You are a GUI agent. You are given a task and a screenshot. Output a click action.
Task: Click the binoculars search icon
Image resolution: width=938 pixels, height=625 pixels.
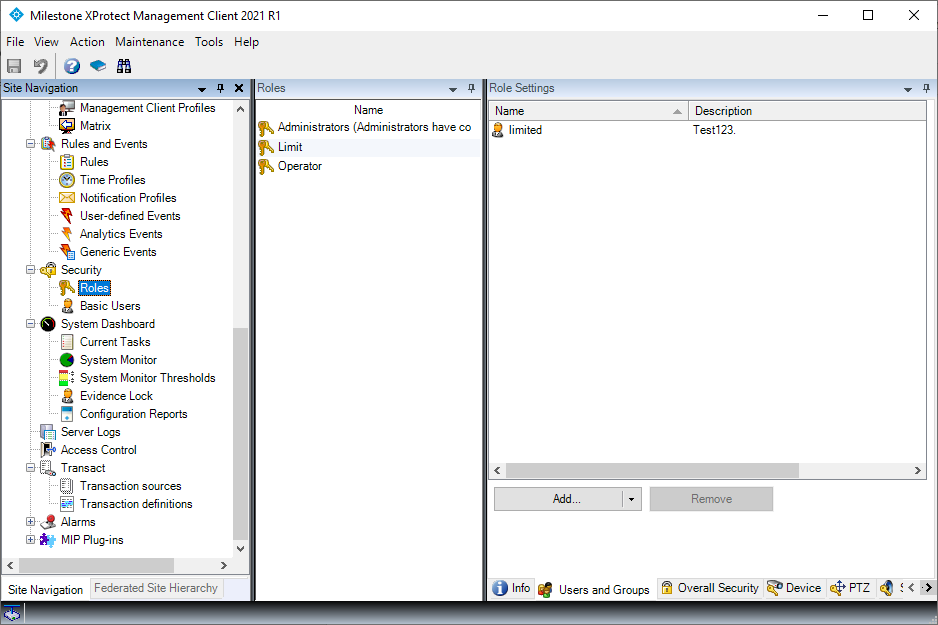point(123,65)
